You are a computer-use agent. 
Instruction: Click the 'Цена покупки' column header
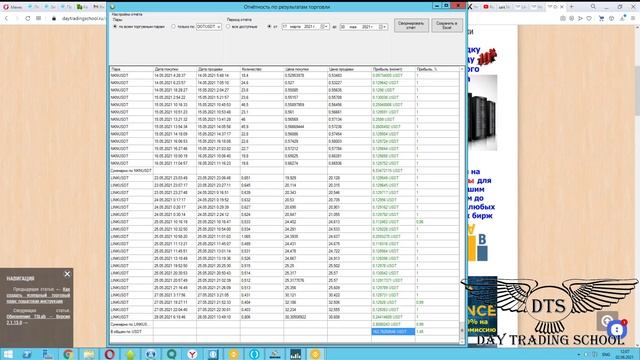[306, 69]
